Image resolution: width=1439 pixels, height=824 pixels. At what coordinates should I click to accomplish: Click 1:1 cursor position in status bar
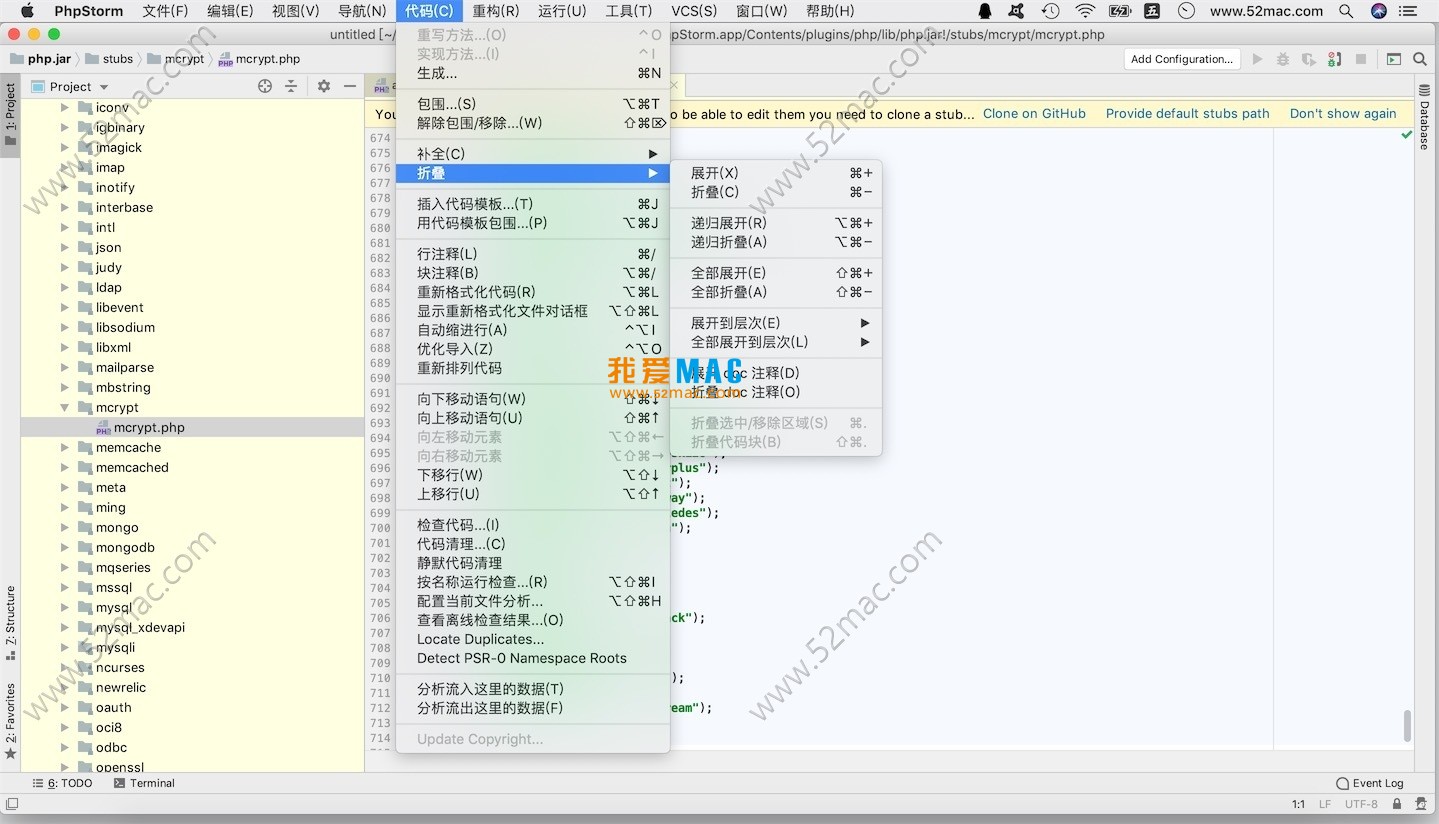pyautogui.click(x=1298, y=804)
